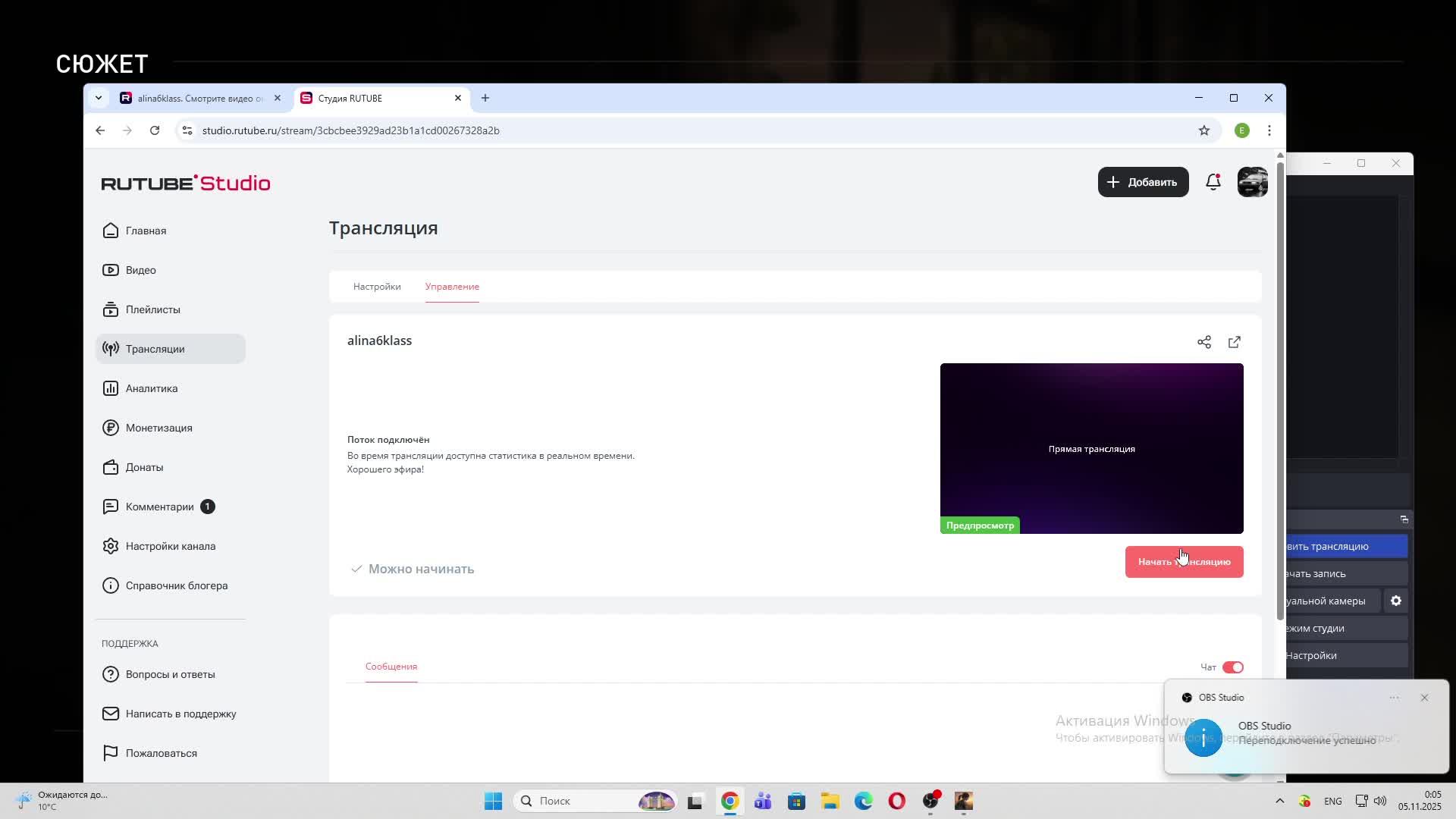Select the Сообщения tab
Screen dimensions: 1456x819
tap(391, 667)
